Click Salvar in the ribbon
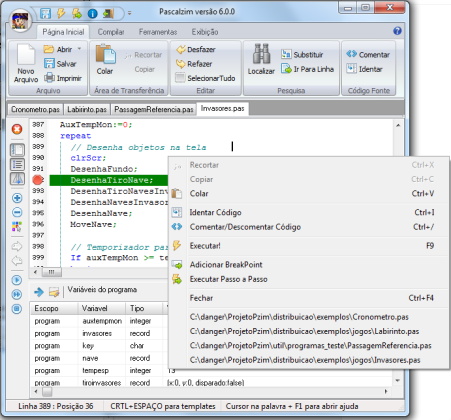The image size is (451, 420). click(60, 64)
